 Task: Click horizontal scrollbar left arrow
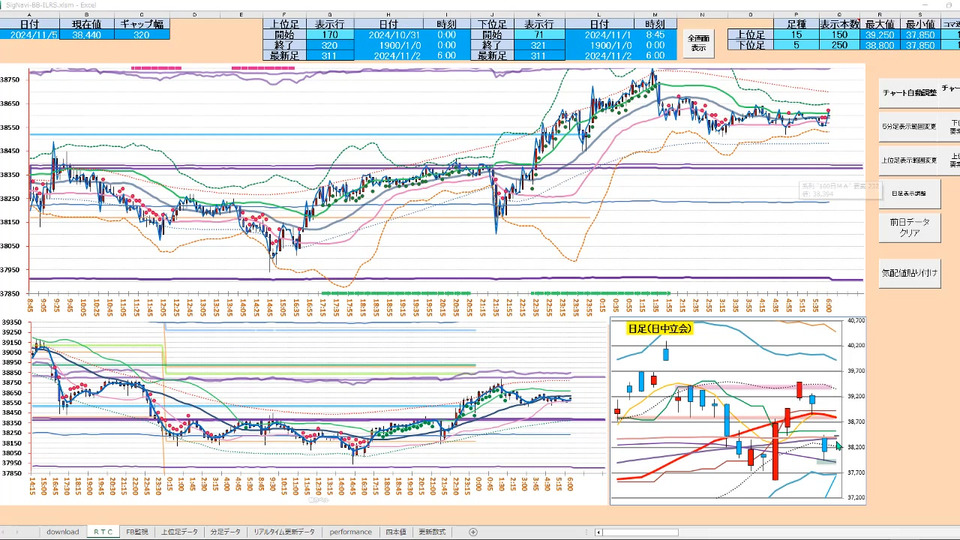(x=598, y=532)
